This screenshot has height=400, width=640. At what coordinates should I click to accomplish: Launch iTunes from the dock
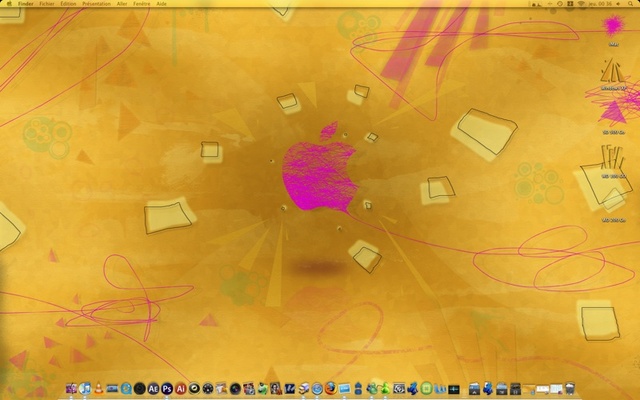[x=85, y=388]
